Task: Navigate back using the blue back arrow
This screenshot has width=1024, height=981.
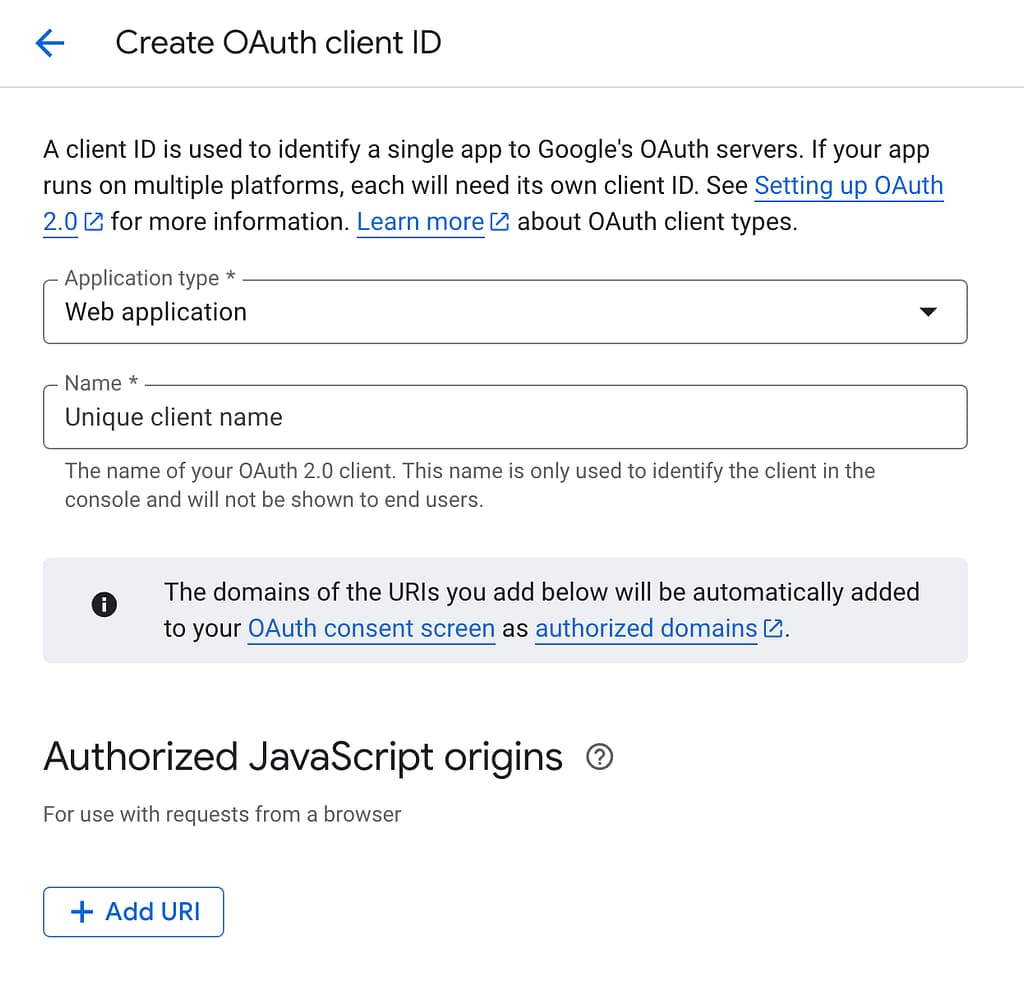Action: pos(50,43)
